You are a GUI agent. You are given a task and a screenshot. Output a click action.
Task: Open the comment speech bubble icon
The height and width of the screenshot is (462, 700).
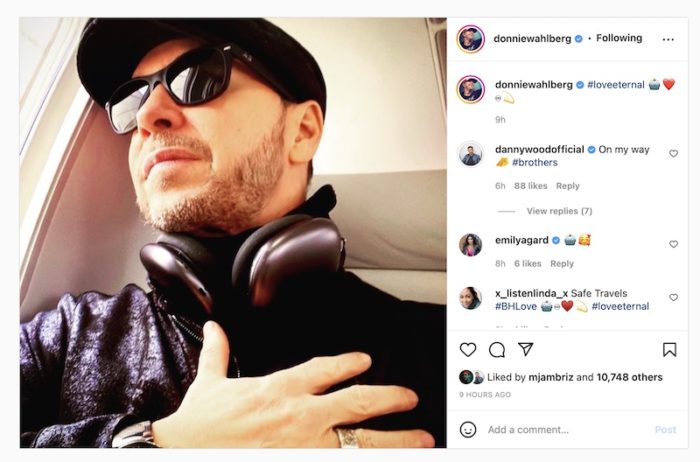click(496, 350)
